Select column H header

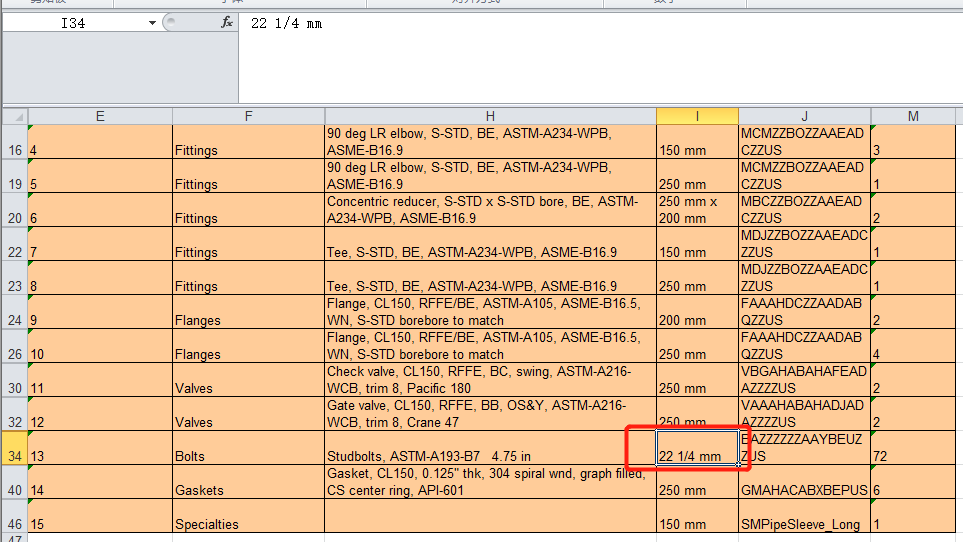pos(490,117)
